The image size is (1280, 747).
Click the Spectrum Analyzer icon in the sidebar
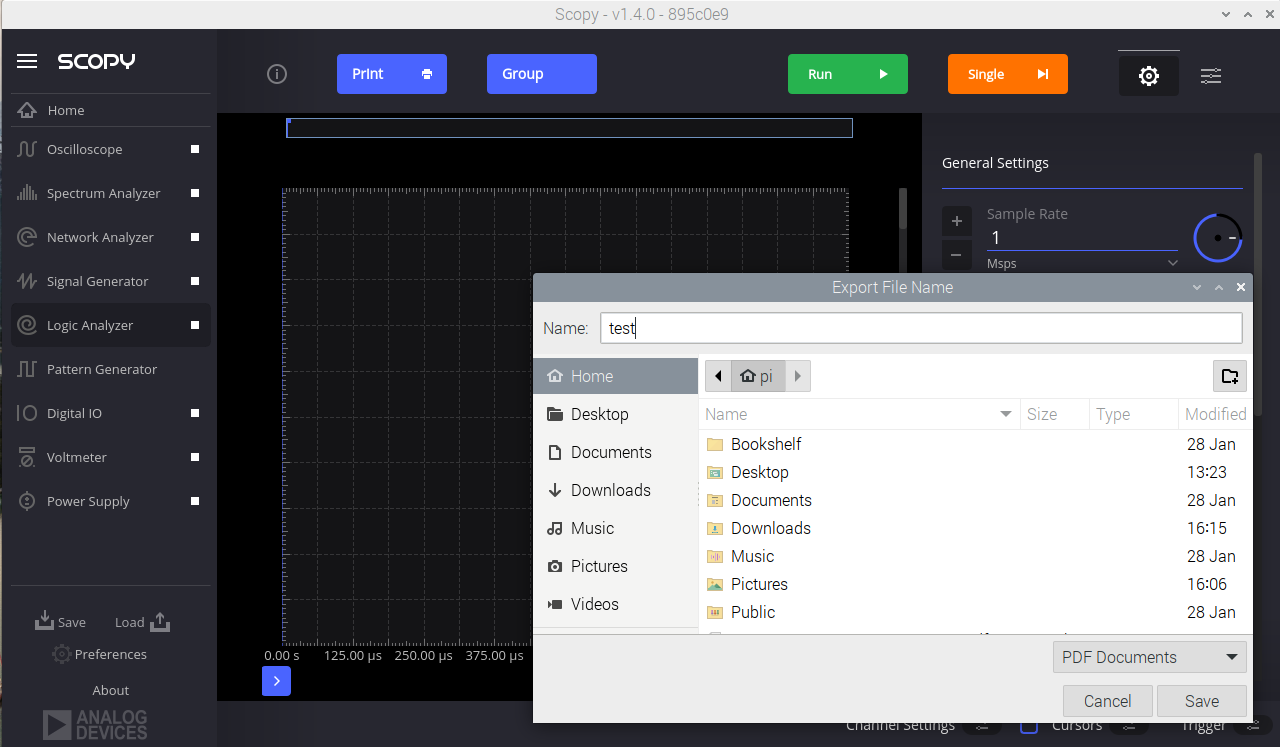point(27,193)
